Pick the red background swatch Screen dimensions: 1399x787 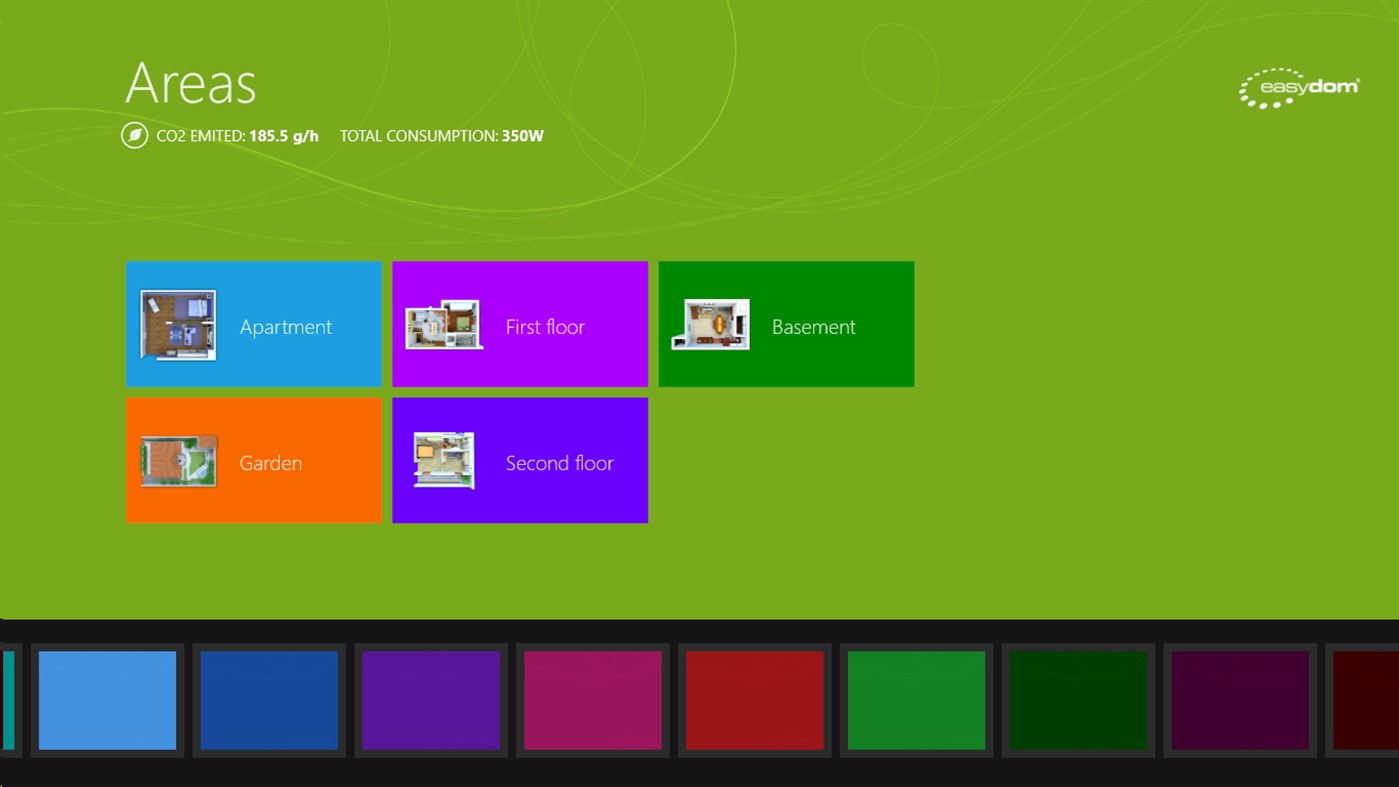click(x=755, y=700)
